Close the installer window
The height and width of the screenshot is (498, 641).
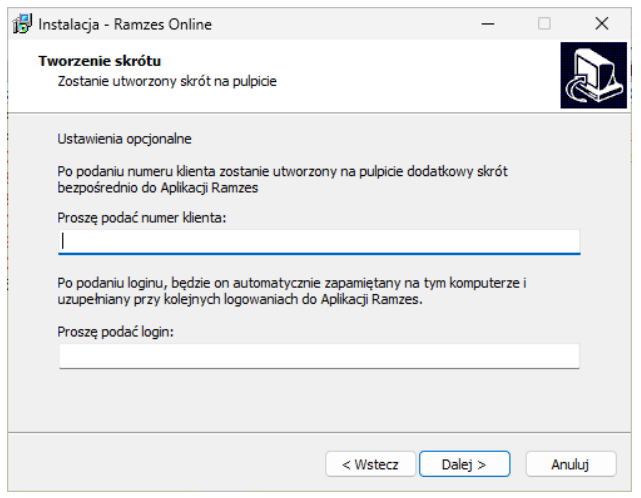point(602,24)
